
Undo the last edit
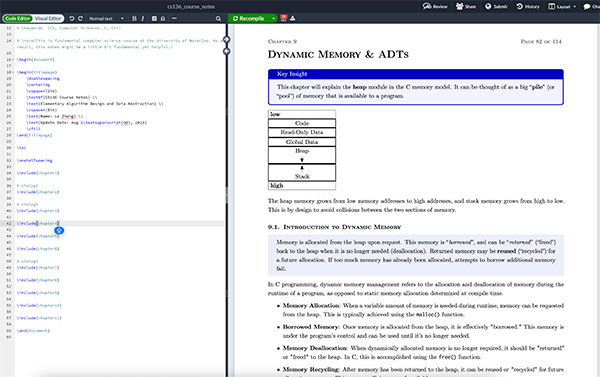(x=72, y=18)
